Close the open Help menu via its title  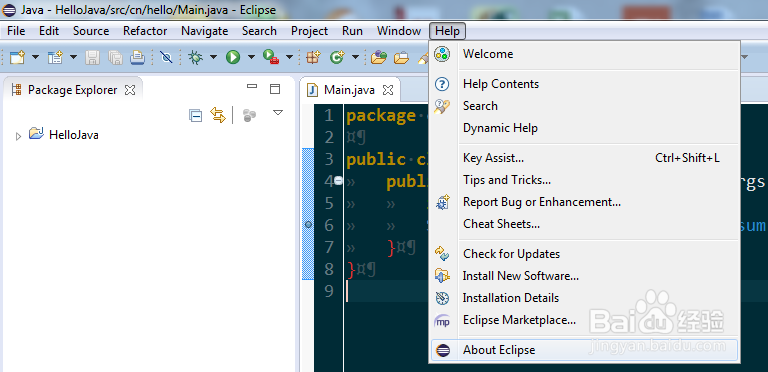[x=448, y=31]
